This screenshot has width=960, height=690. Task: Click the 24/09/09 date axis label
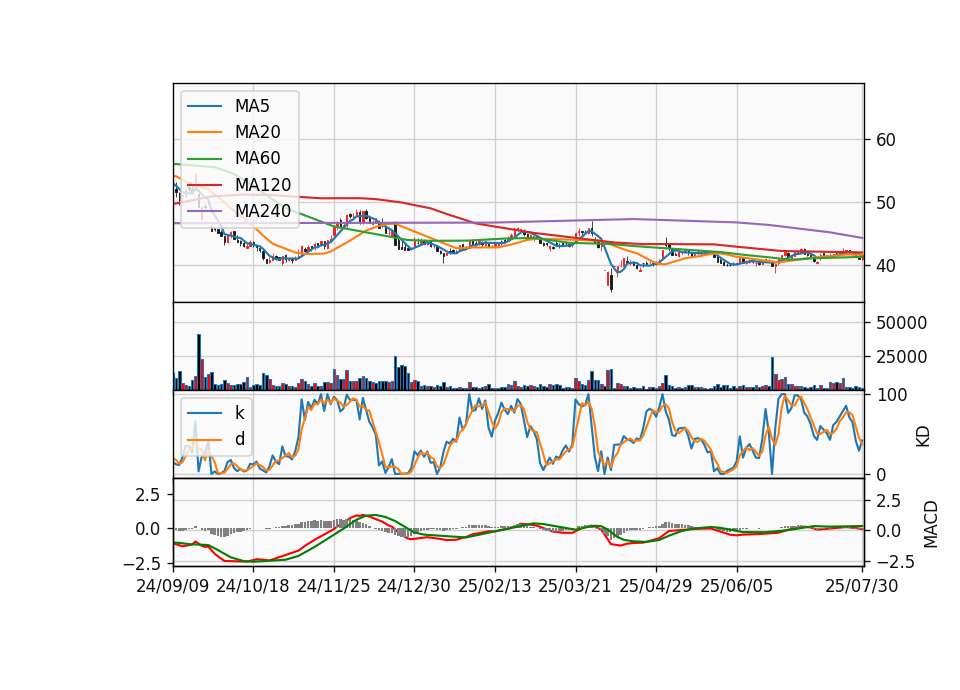[x=173, y=586]
